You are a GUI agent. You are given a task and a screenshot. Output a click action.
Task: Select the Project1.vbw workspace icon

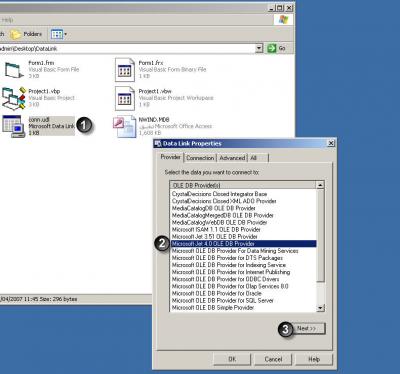point(125,98)
